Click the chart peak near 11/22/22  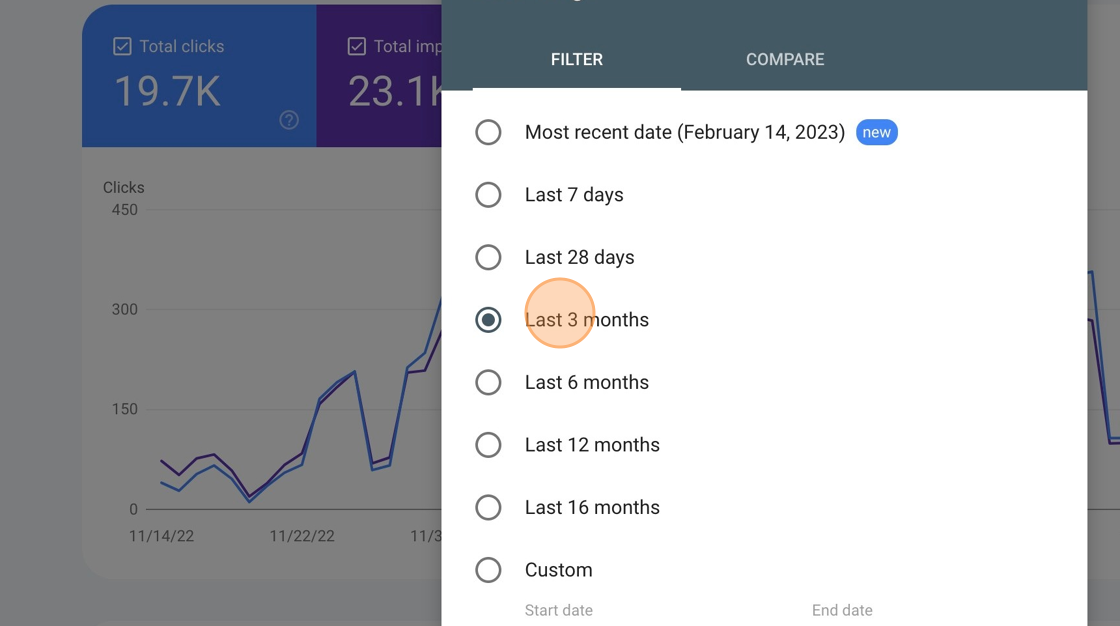(355, 372)
